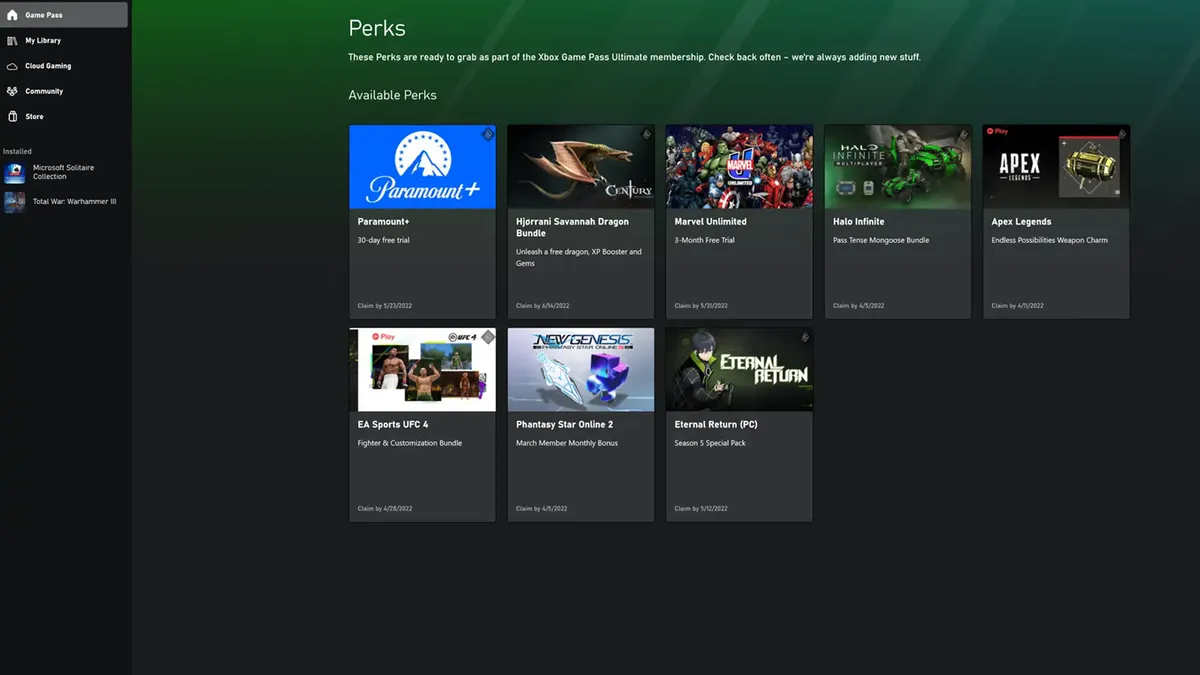
Task: Click perk badge on Marvel Unlimited card
Action: pos(805,134)
